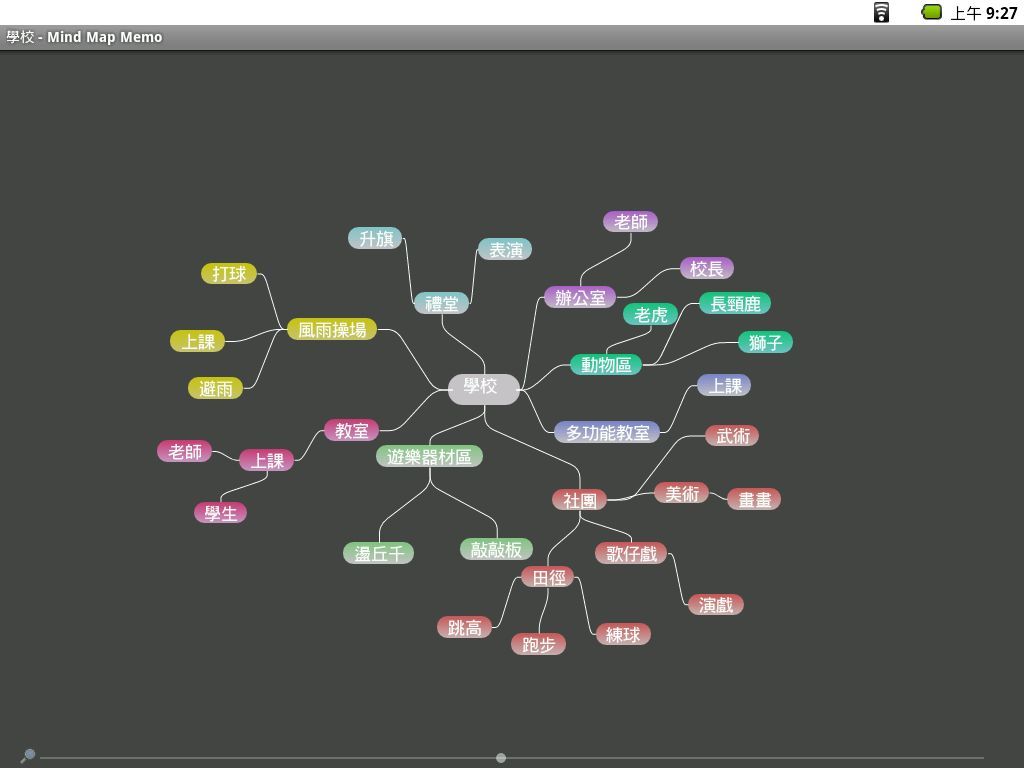Select the 禮堂 node
This screenshot has height=768, width=1024.
pyautogui.click(x=441, y=303)
